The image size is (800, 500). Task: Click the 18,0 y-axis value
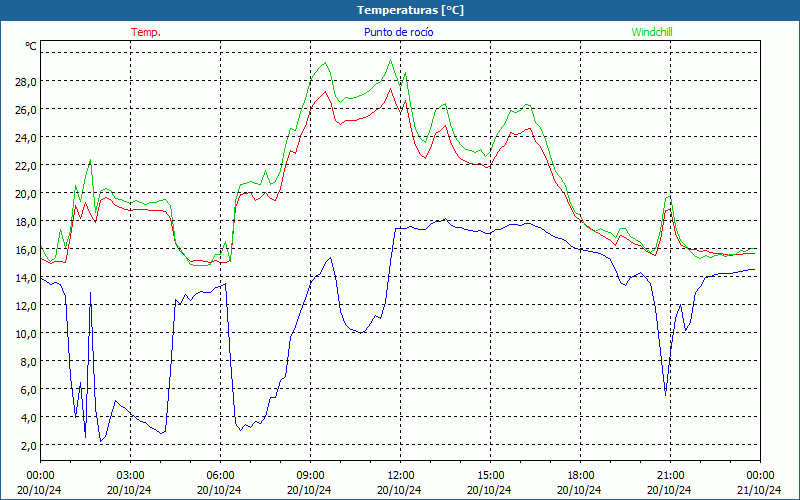click(x=26, y=222)
